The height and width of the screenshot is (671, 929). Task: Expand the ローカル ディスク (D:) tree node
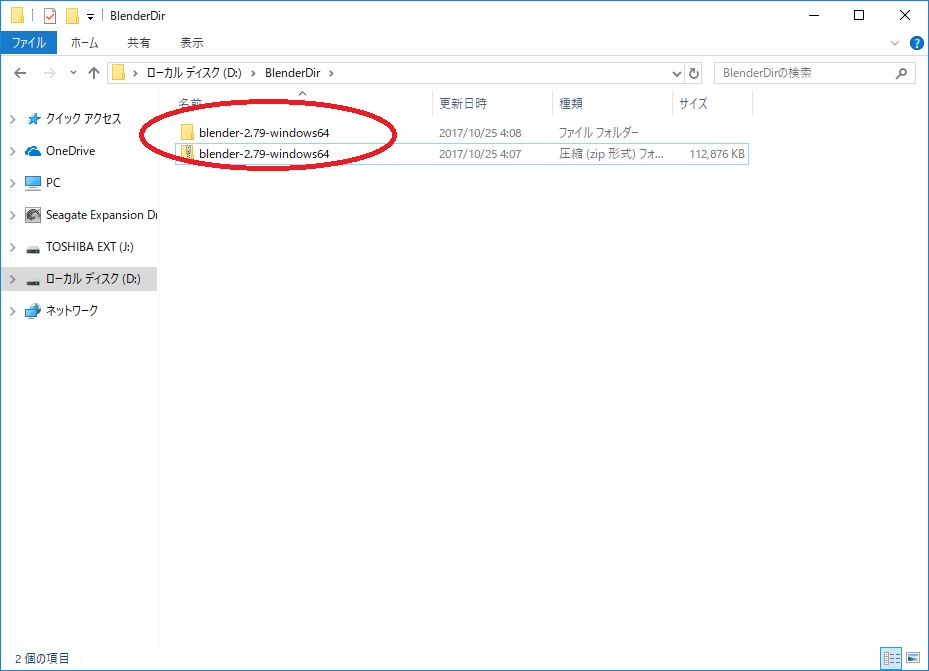pos(12,279)
